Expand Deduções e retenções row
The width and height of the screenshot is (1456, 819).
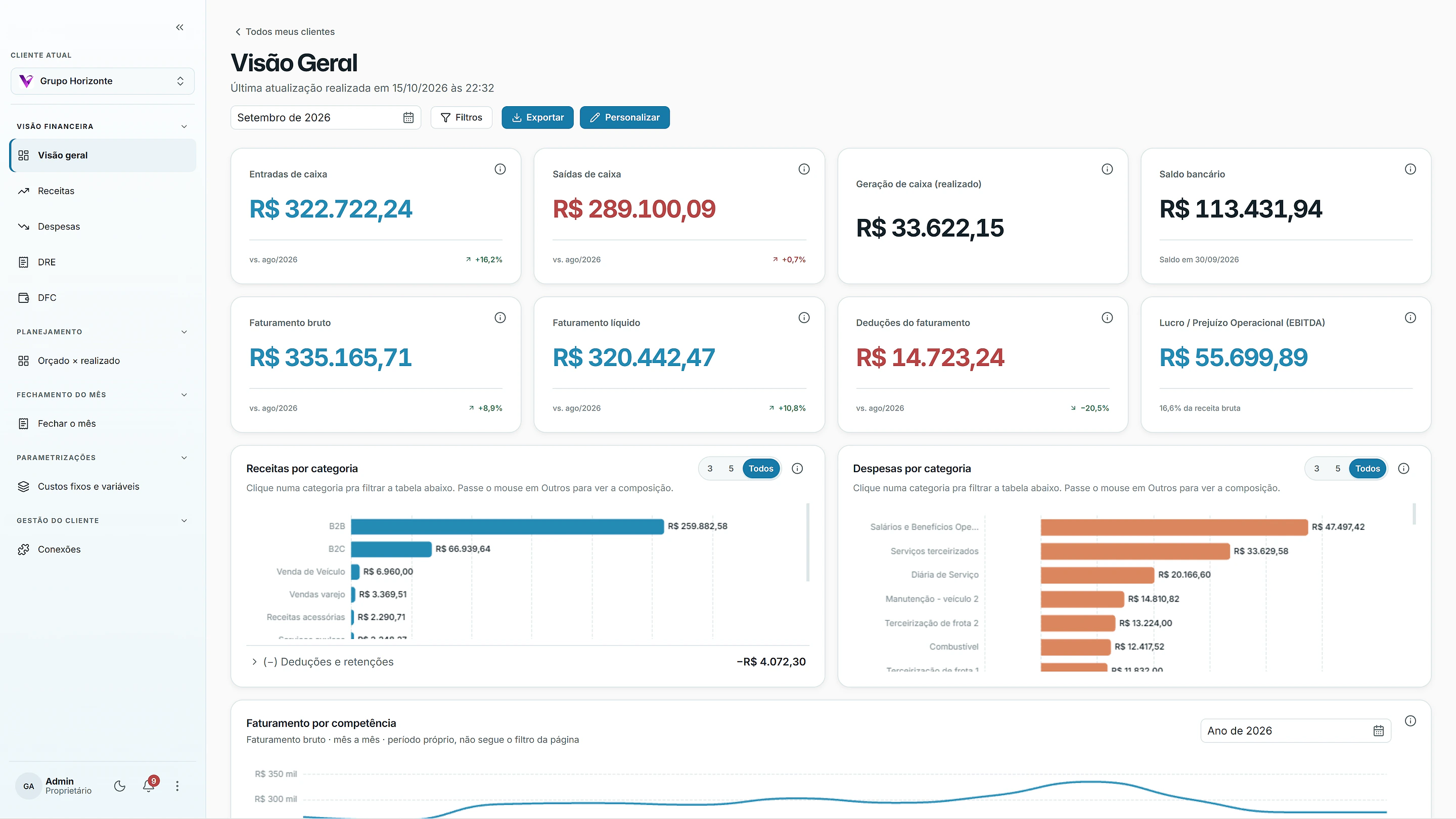coord(527,662)
